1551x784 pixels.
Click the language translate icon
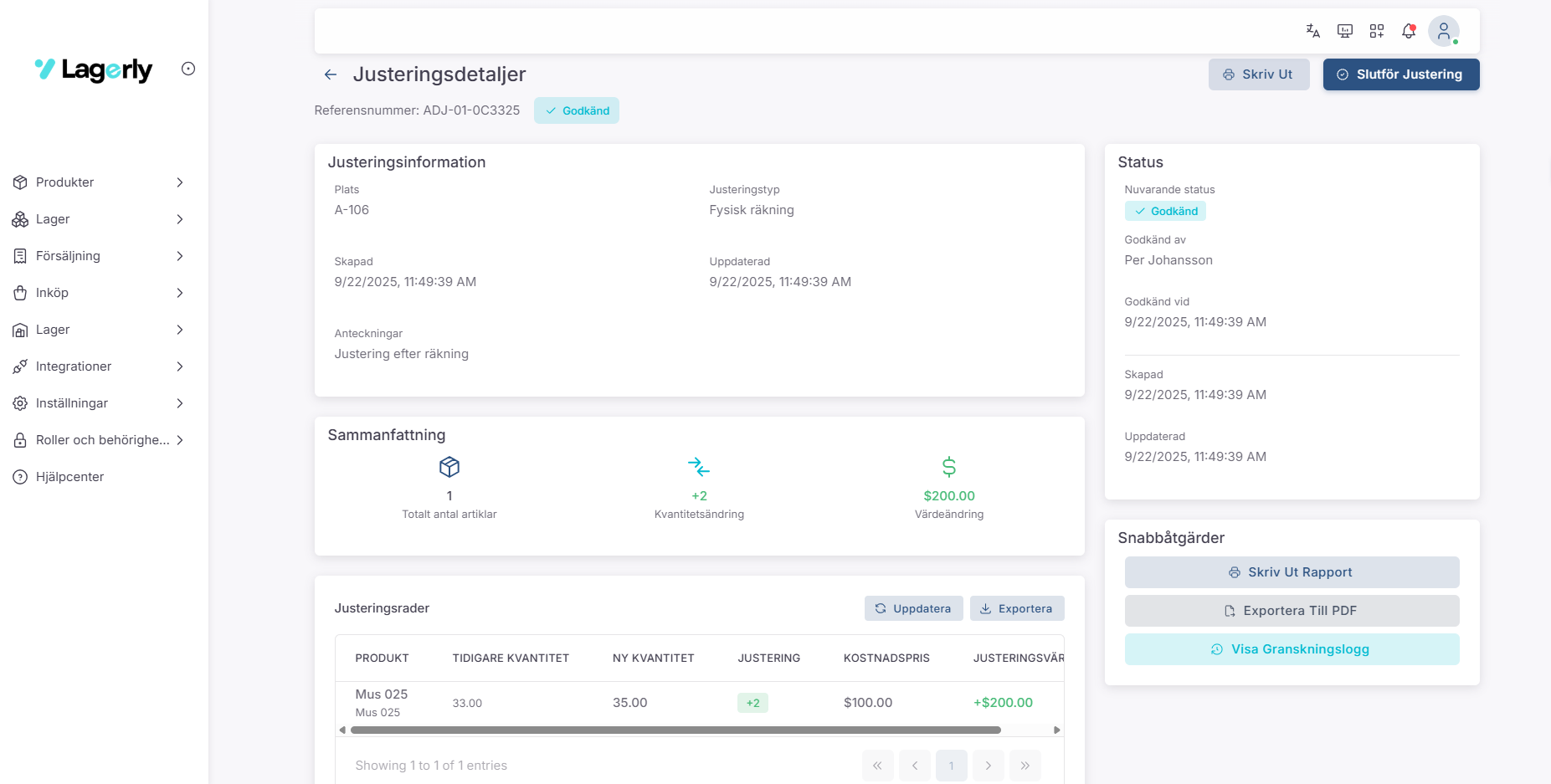pyautogui.click(x=1312, y=31)
